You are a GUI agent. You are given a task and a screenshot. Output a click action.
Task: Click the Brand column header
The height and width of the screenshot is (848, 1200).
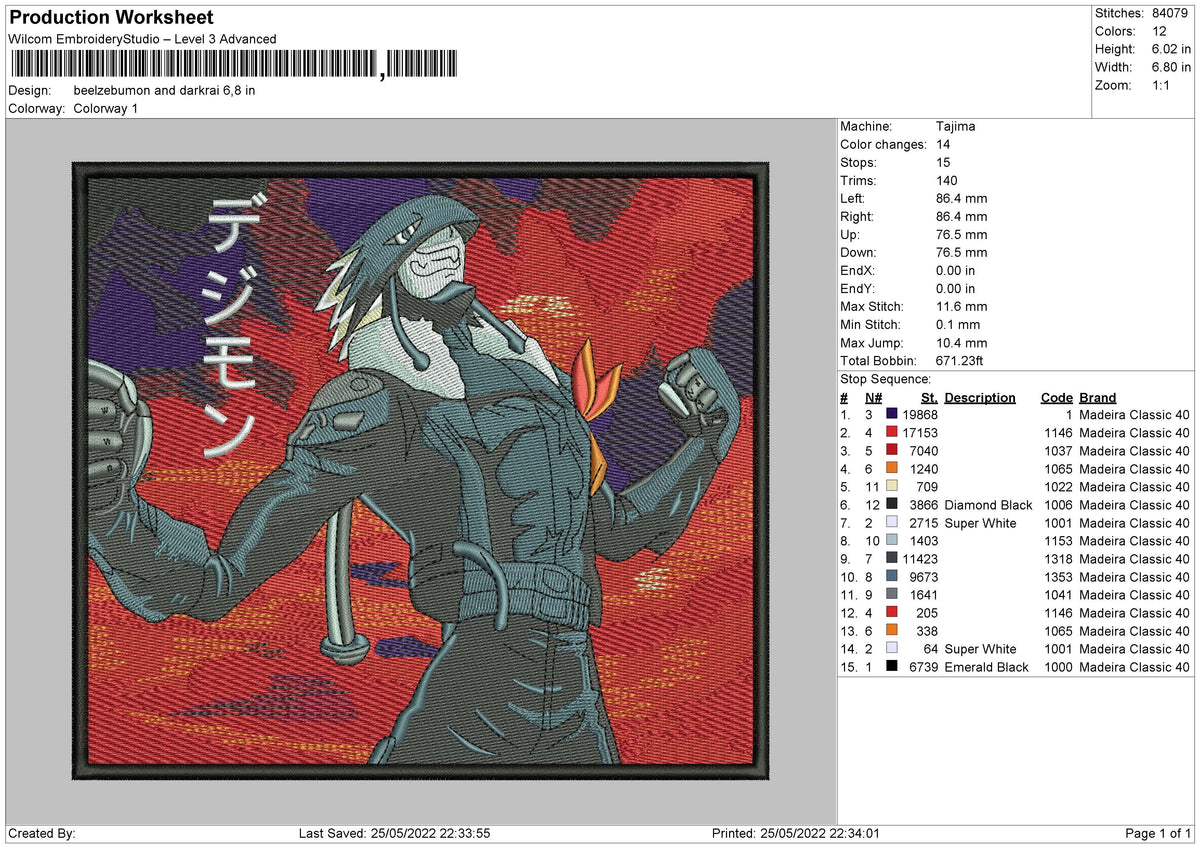coord(1098,398)
